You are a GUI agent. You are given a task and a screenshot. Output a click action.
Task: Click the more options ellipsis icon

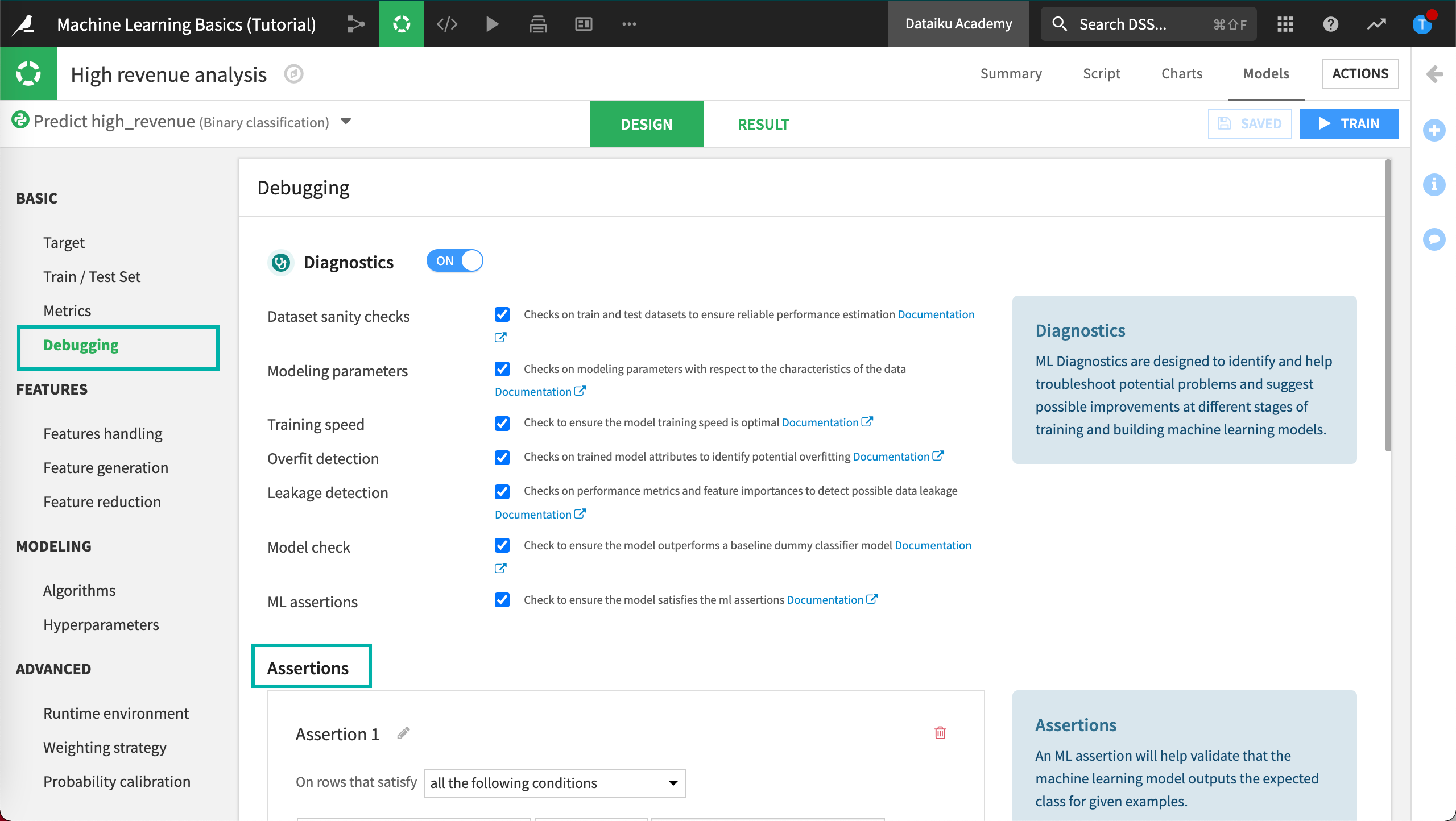629,22
